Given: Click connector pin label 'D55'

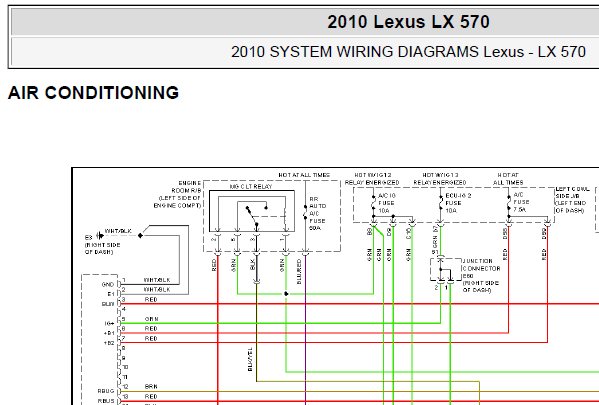Looking at the screenshot, I should coord(505,233).
